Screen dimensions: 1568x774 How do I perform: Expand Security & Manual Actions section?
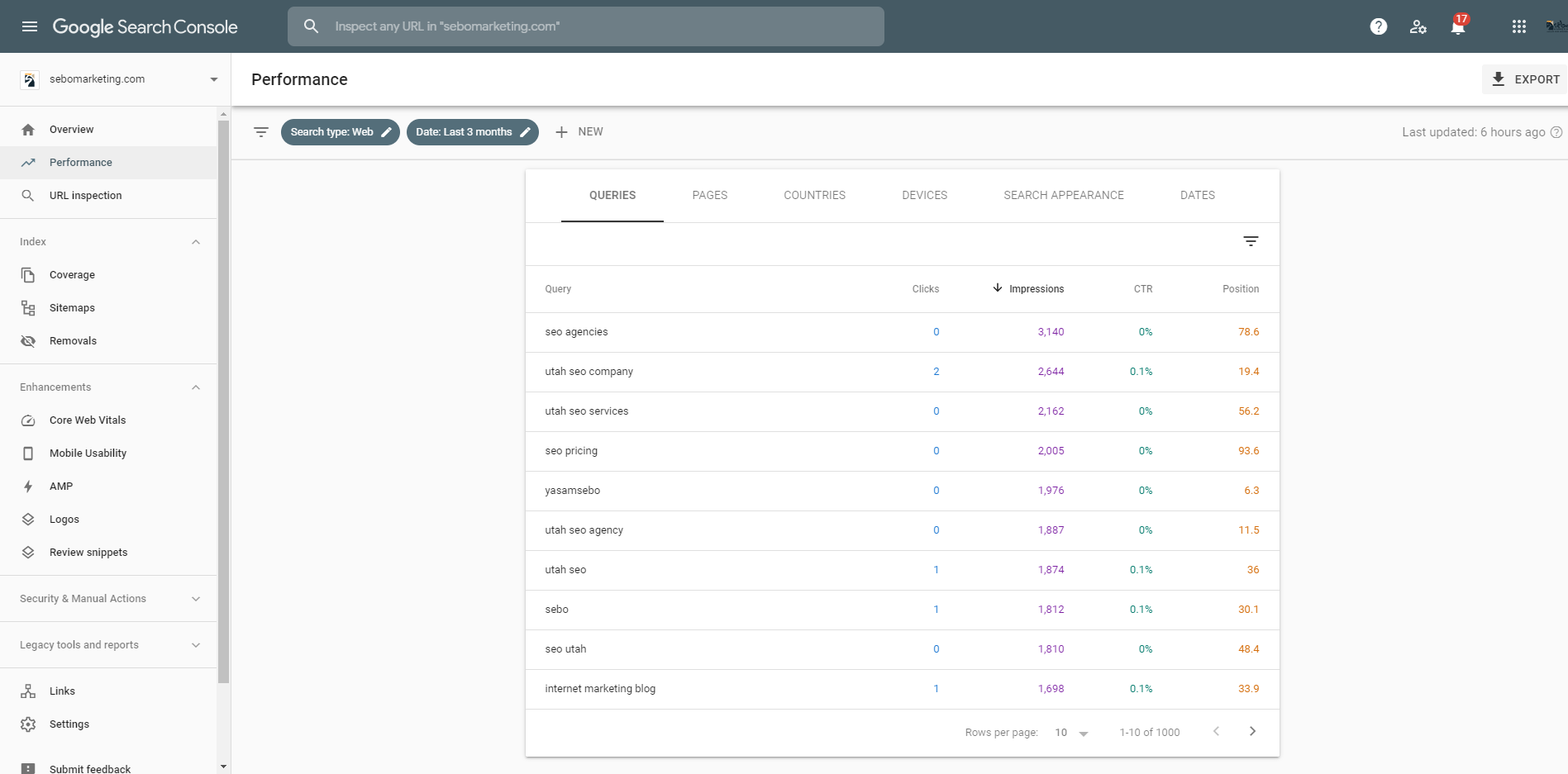[196, 599]
